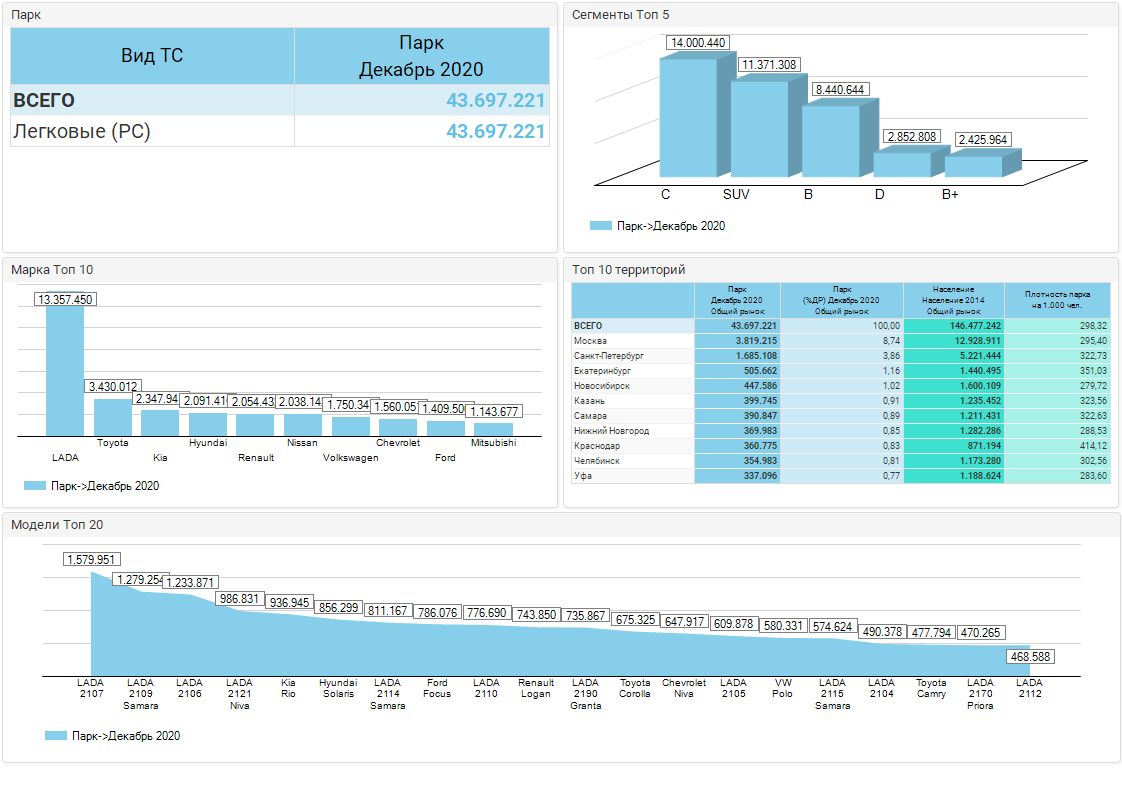This screenshot has width=1122, height=793.
Task: Select the 'Легковые (PC)' row
Action: 82,131
